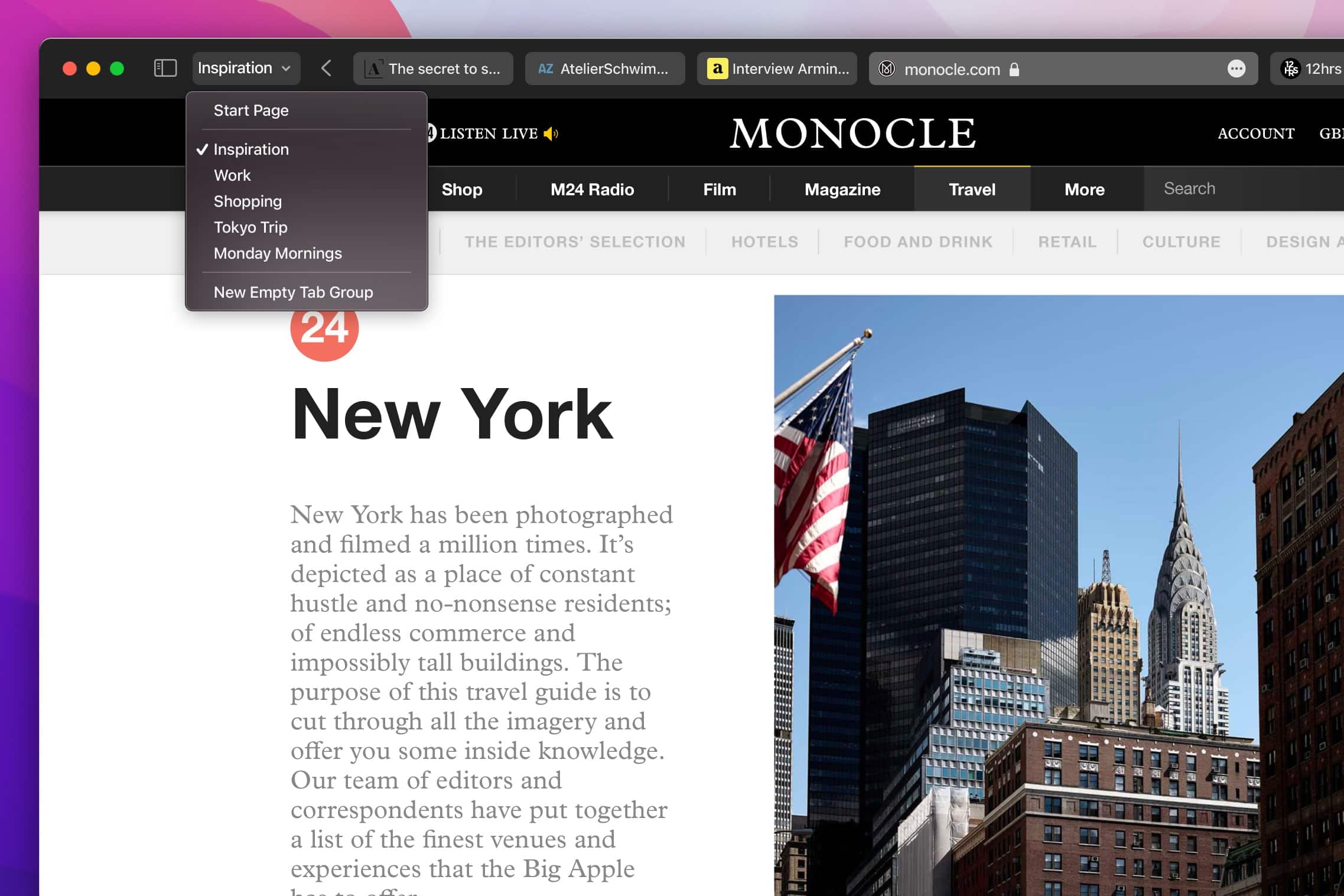The height and width of the screenshot is (896, 1344).
Task: Click the three-dot overflow menu icon
Action: (1237, 68)
